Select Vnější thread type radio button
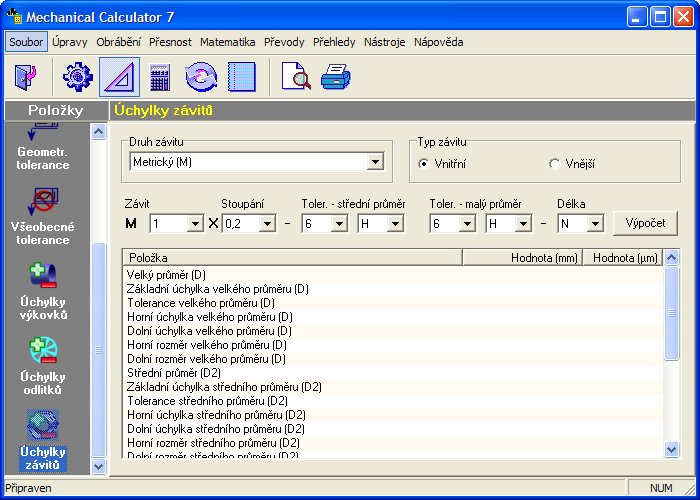This screenshot has height=500, width=700. point(554,164)
